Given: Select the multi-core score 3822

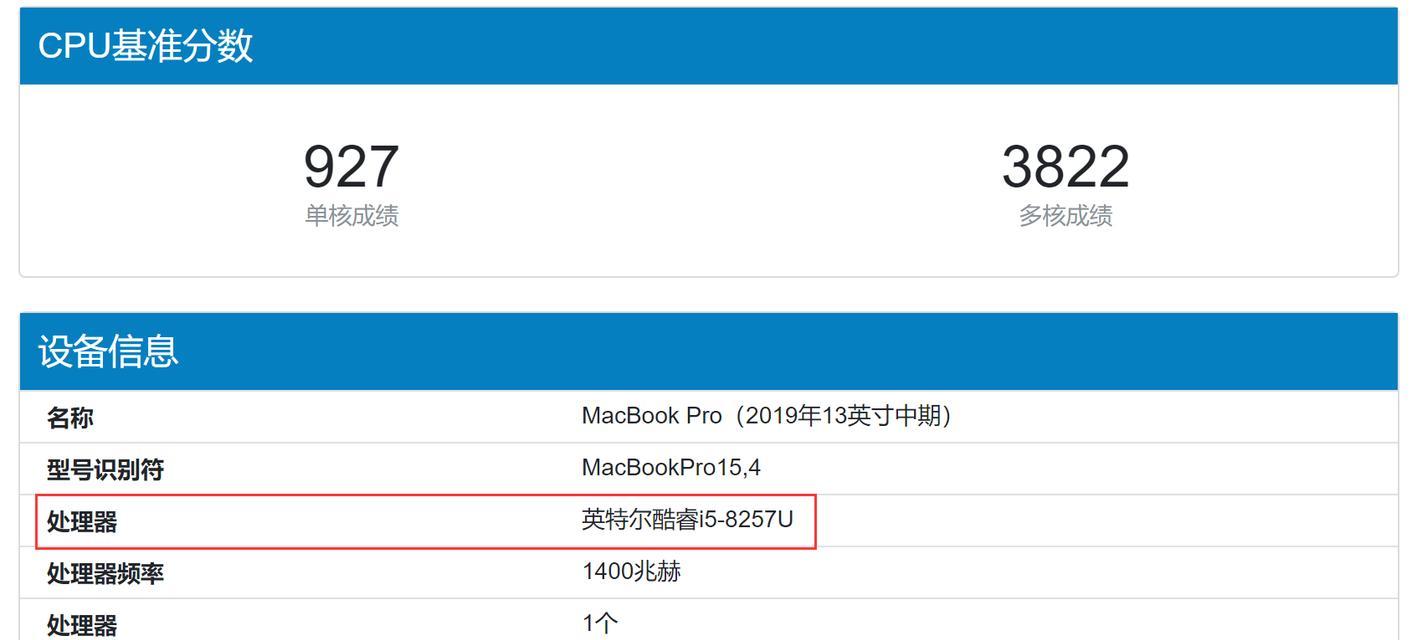Looking at the screenshot, I should tap(1065, 166).
